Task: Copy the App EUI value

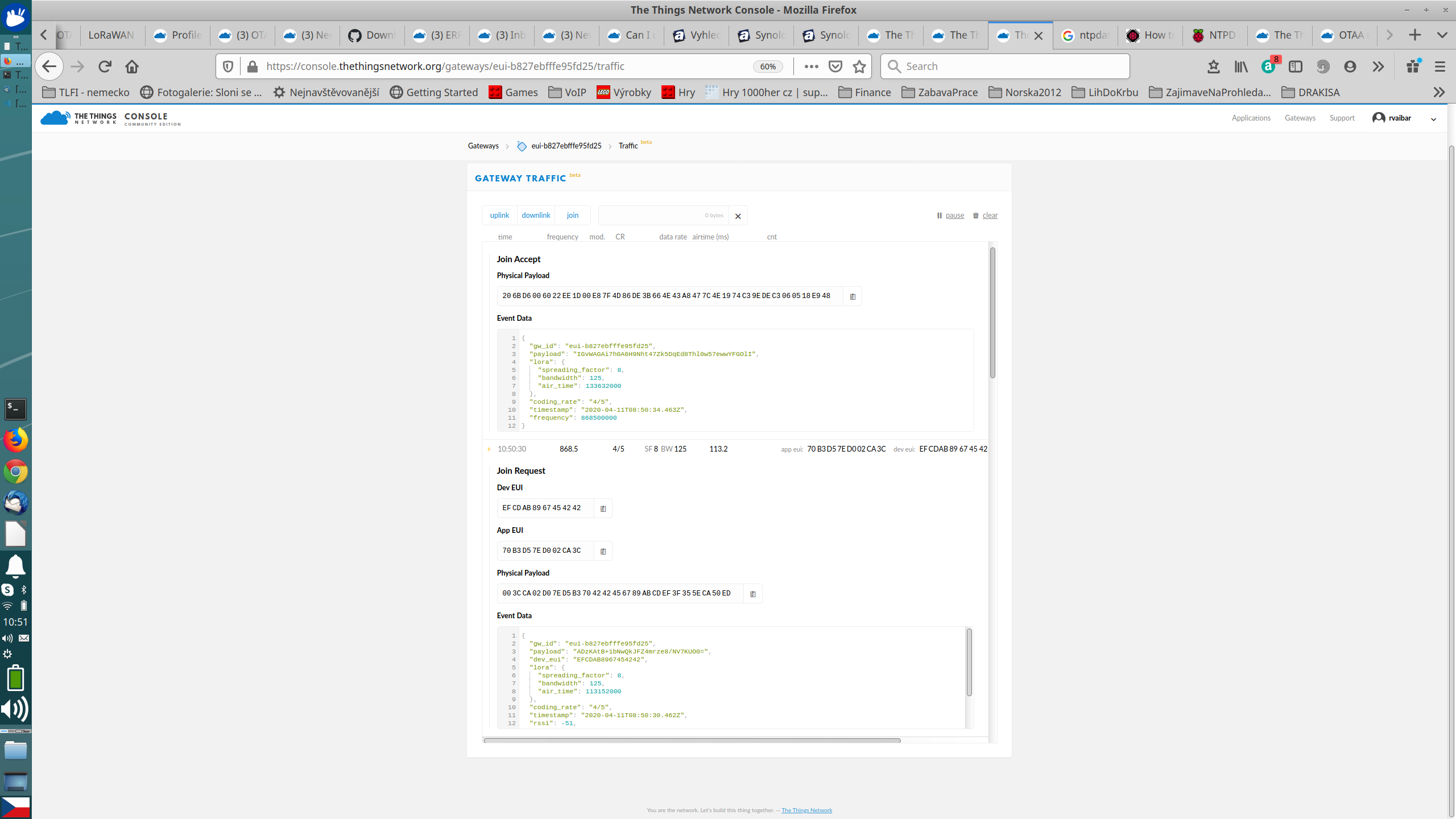Action: pyautogui.click(x=603, y=551)
